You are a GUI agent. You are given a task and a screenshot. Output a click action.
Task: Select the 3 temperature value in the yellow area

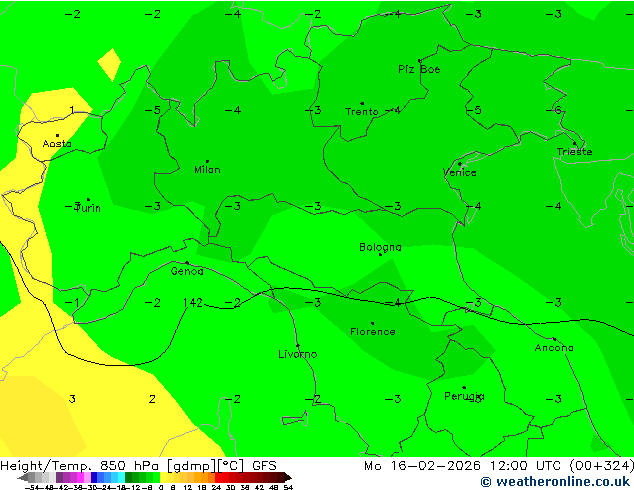pyautogui.click(x=72, y=399)
